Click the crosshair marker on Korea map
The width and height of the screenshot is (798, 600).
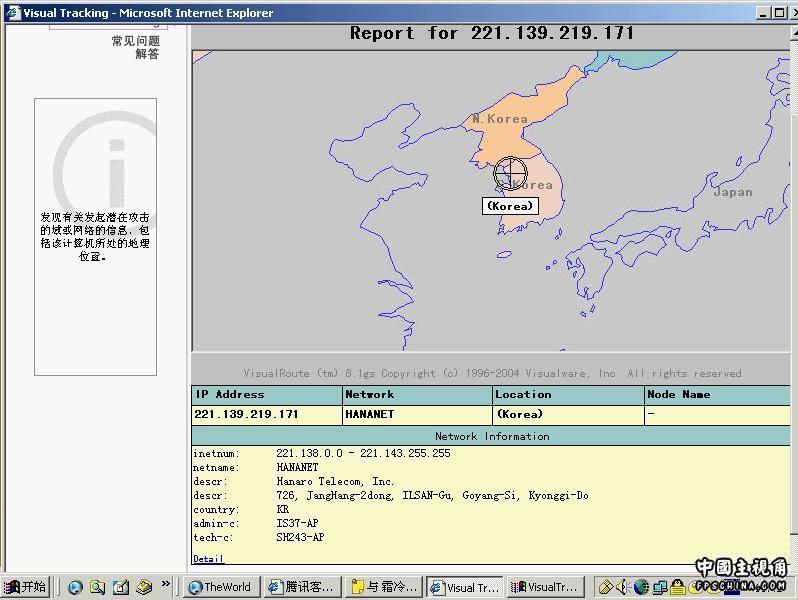(x=510, y=173)
